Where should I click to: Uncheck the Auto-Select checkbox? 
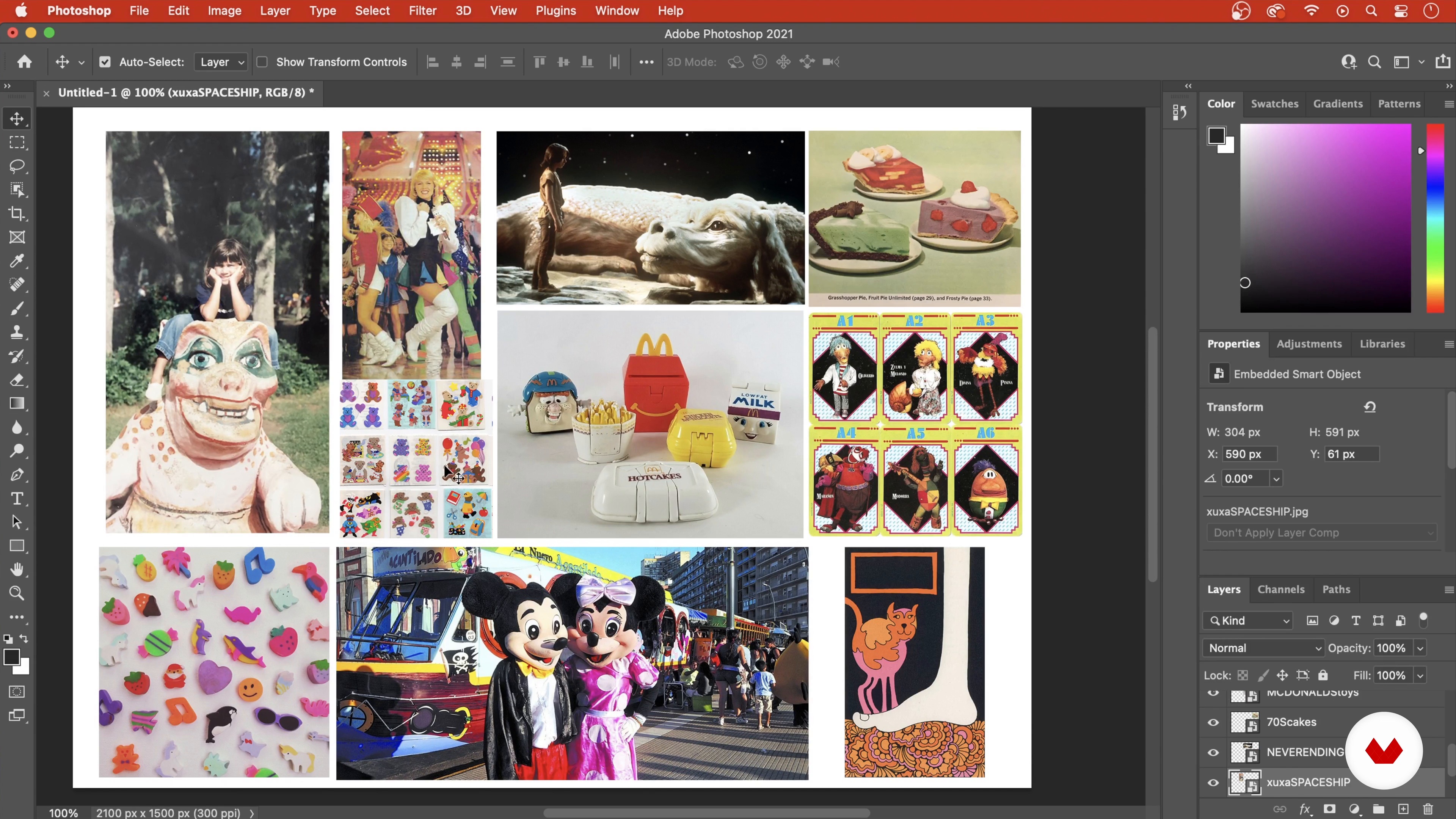pos(105,62)
